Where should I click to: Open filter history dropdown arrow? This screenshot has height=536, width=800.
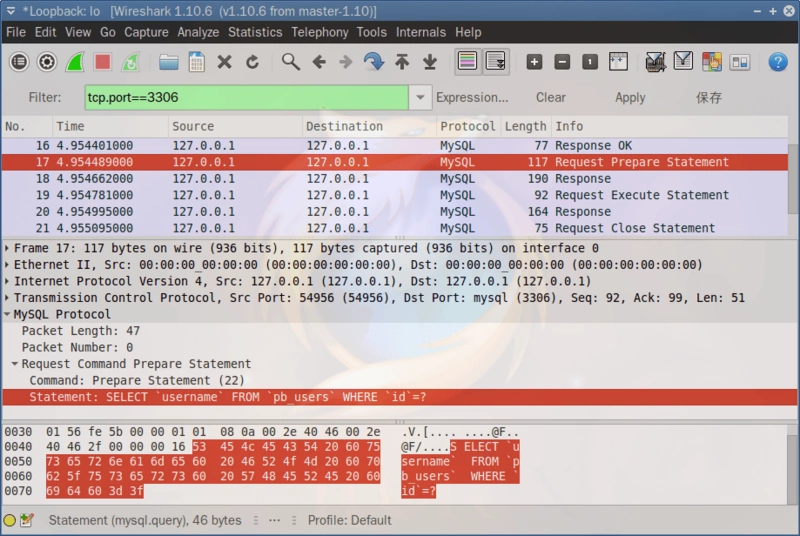tap(420, 97)
